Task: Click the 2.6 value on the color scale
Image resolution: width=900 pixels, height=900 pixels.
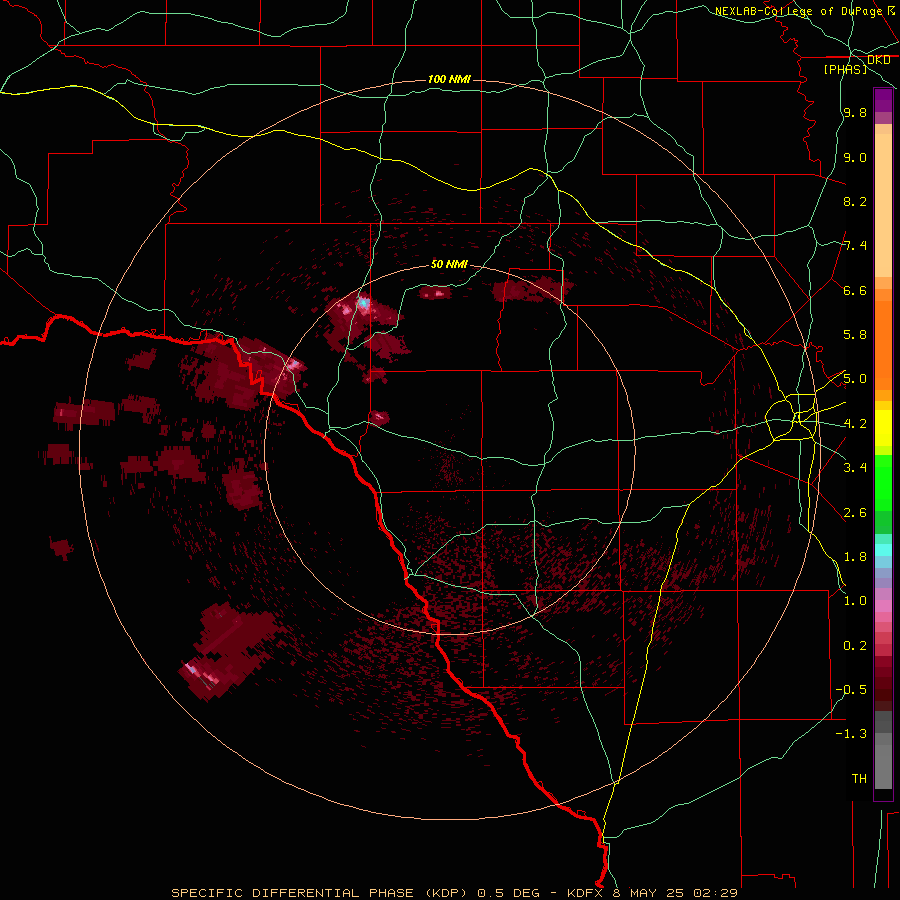Action: coord(855,512)
